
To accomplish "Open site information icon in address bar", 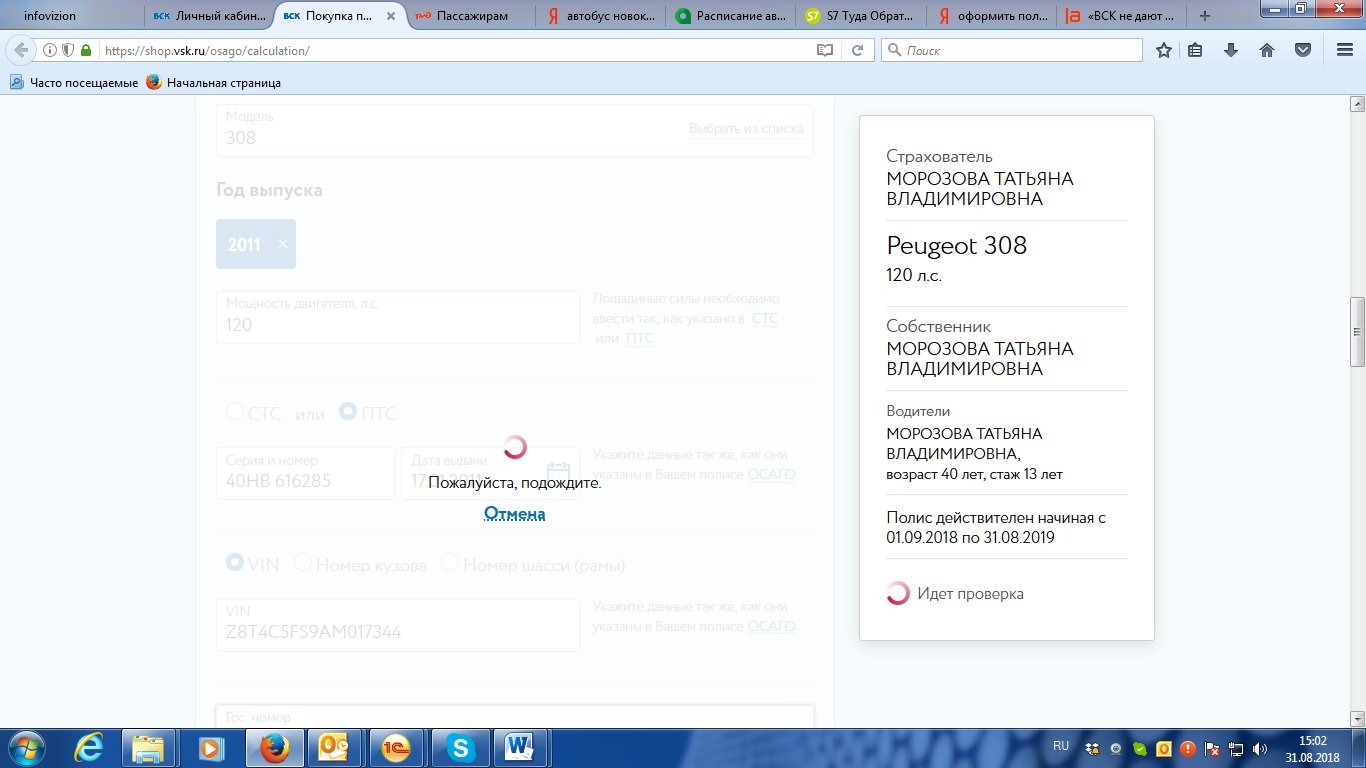I will coord(50,50).
